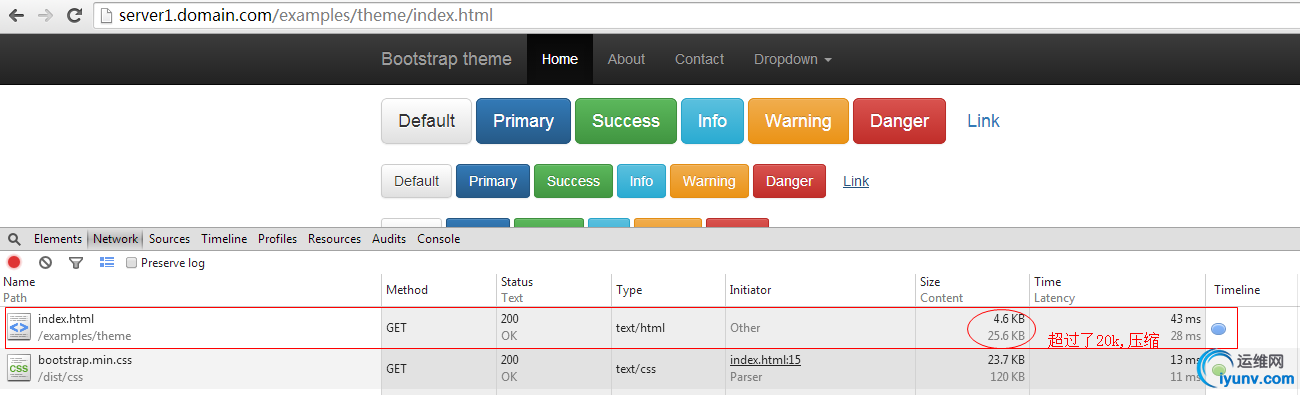The height and width of the screenshot is (395, 1300).
Task: Reload the page with the refresh icon
Action: coord(74,16)
